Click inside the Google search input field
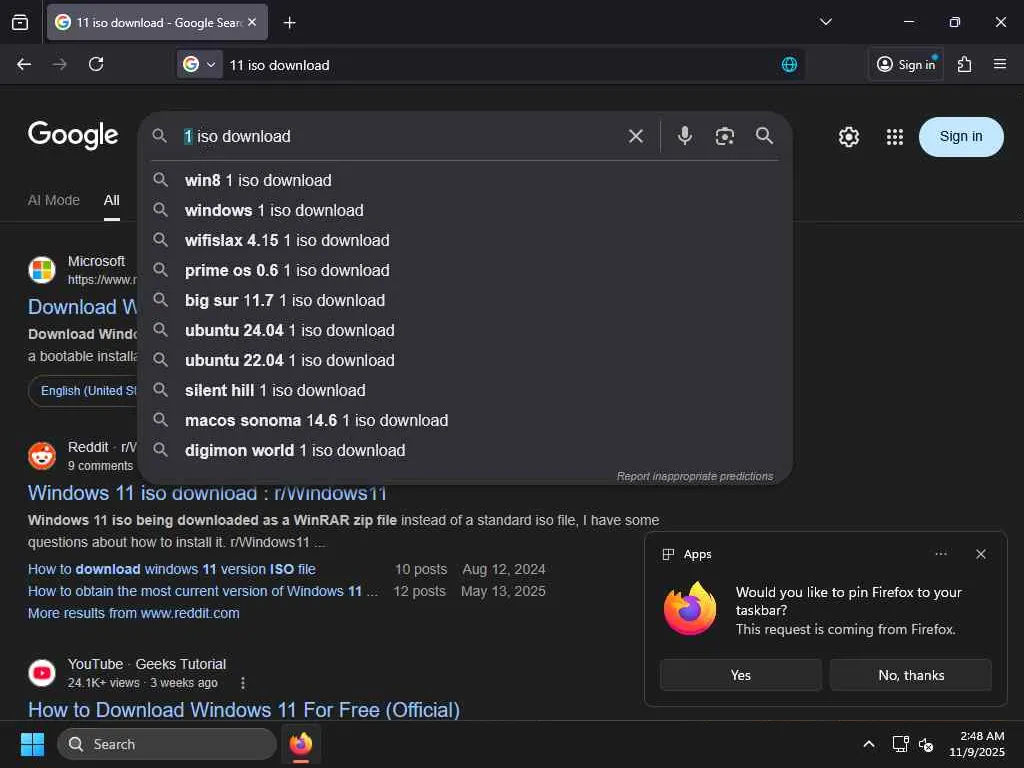The width and height of the screenshot is (1024, 768). point(398,136)
